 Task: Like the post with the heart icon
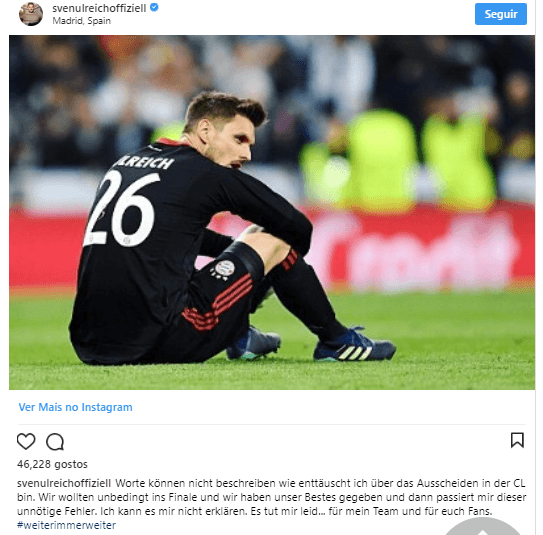[26, 441]
